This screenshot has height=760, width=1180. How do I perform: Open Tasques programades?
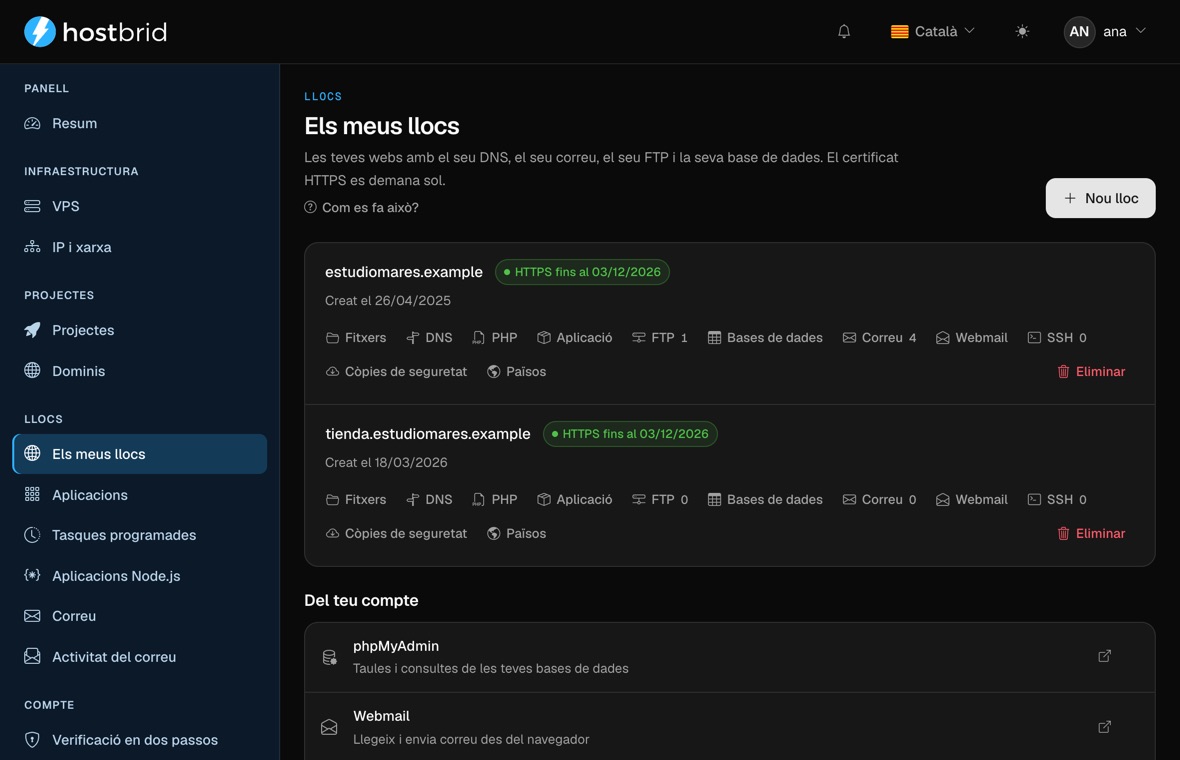point(140,535)
